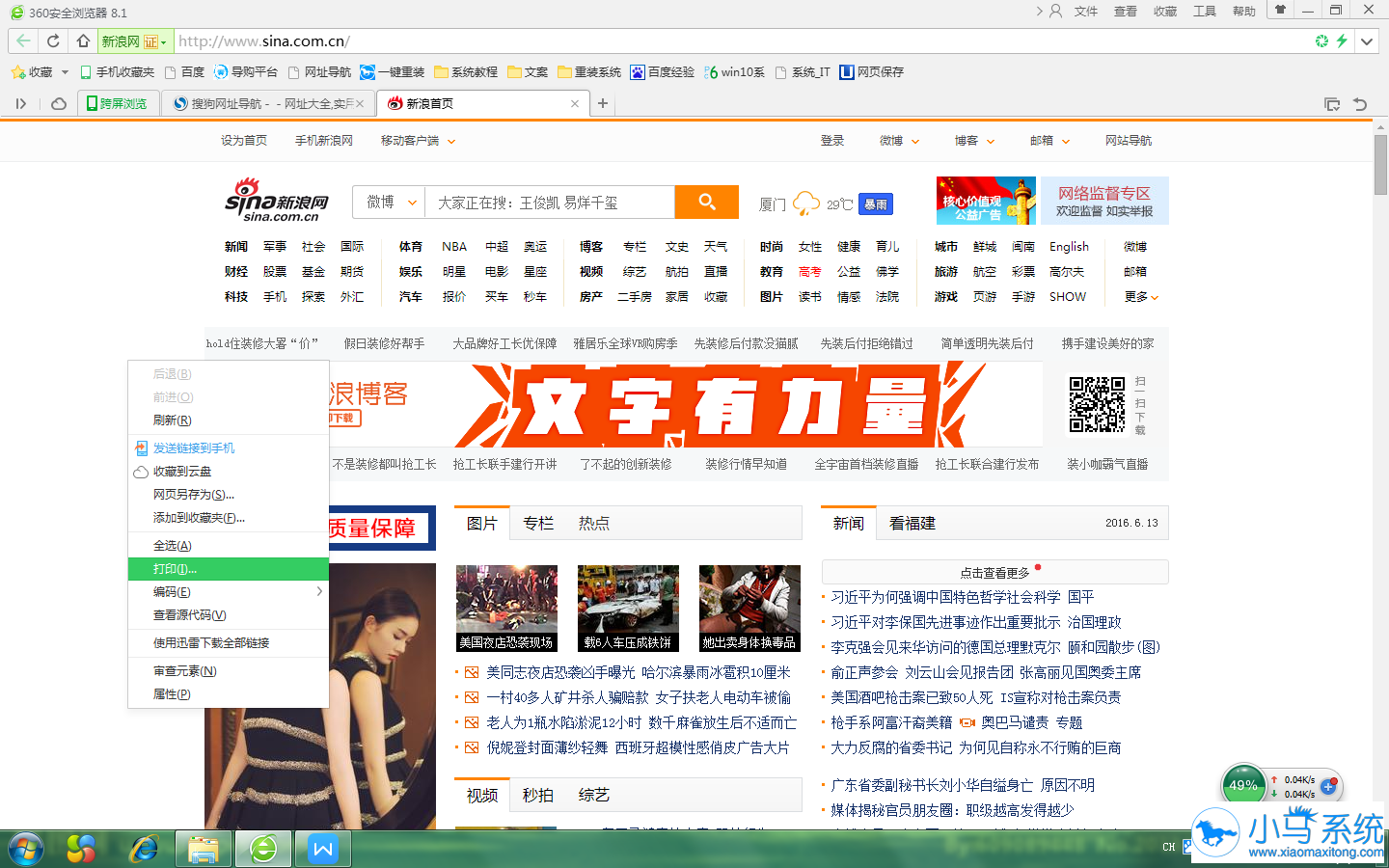Expand the 邮箱 top nav dropdown
This screenshot has height=868, width=1389.
tap(1066, 141)
